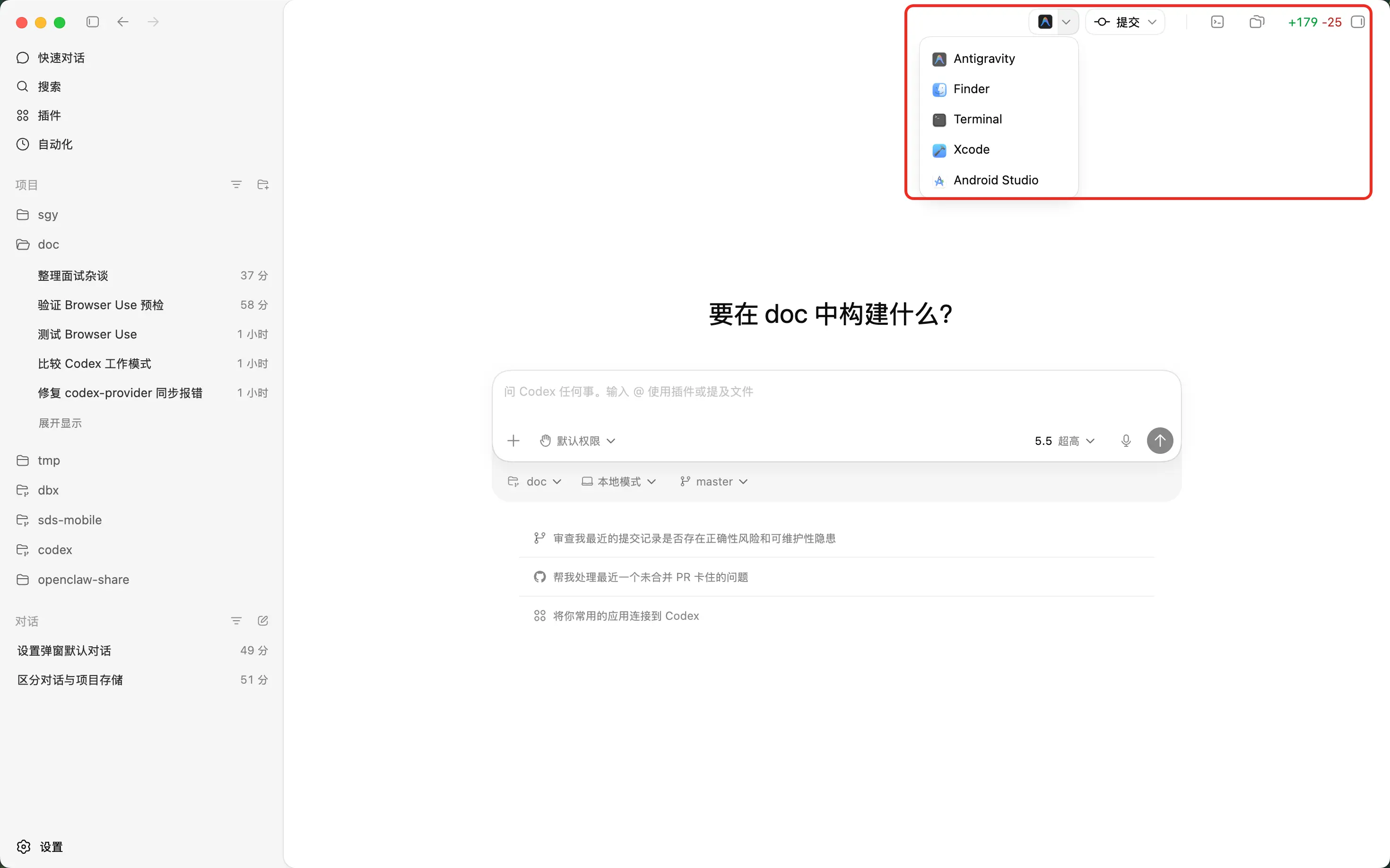Choose Android Studio in the app menu
The width and height of the screenshot is (1390, 868).
[x=995, y=180]
